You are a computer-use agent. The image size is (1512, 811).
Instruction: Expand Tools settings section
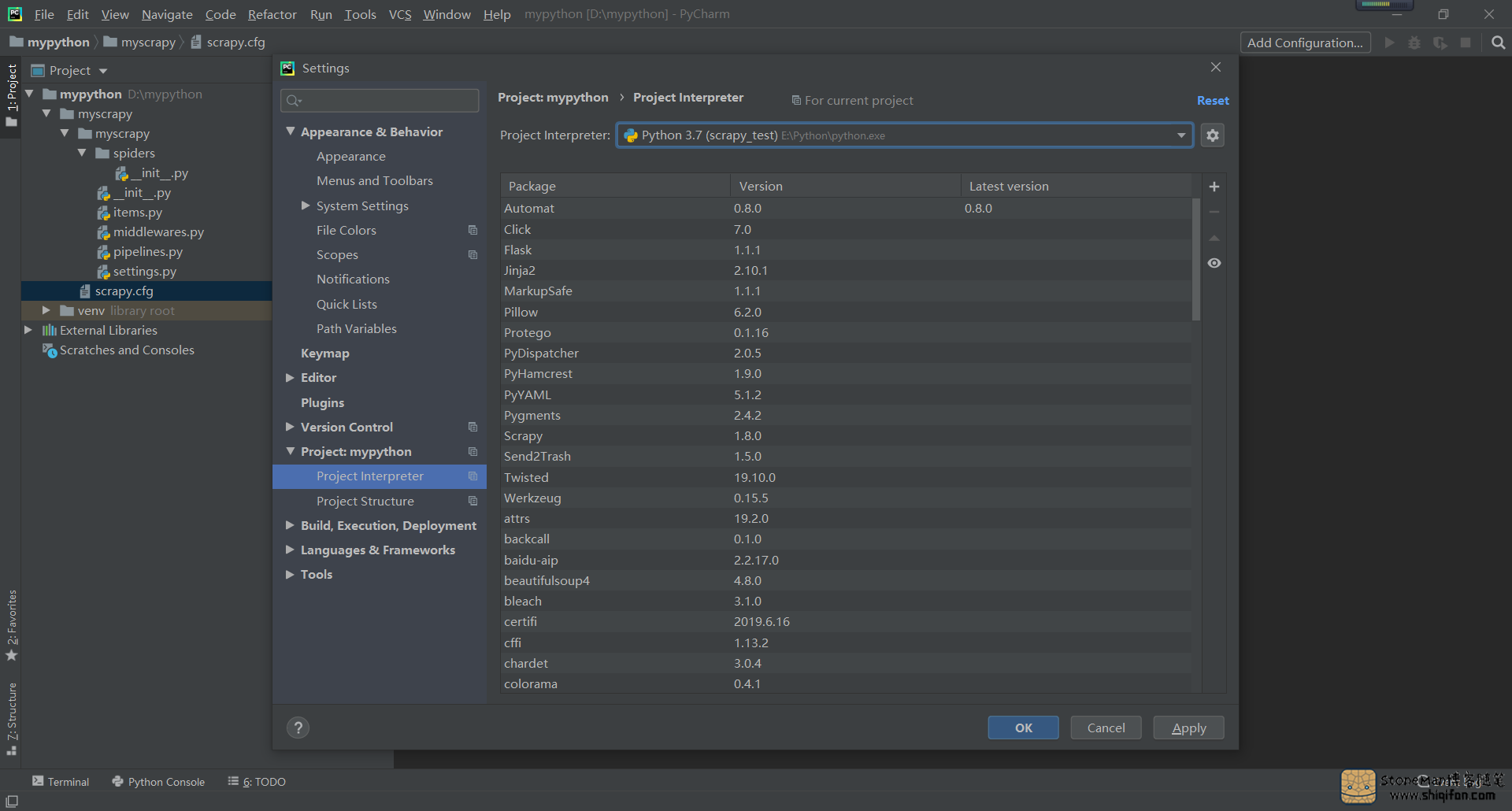[x=290, y=574]
